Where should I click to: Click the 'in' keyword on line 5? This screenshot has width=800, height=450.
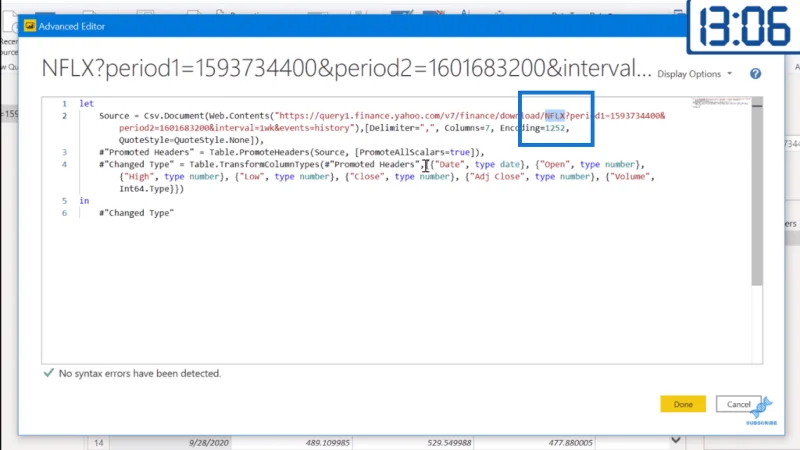point(84,201)
